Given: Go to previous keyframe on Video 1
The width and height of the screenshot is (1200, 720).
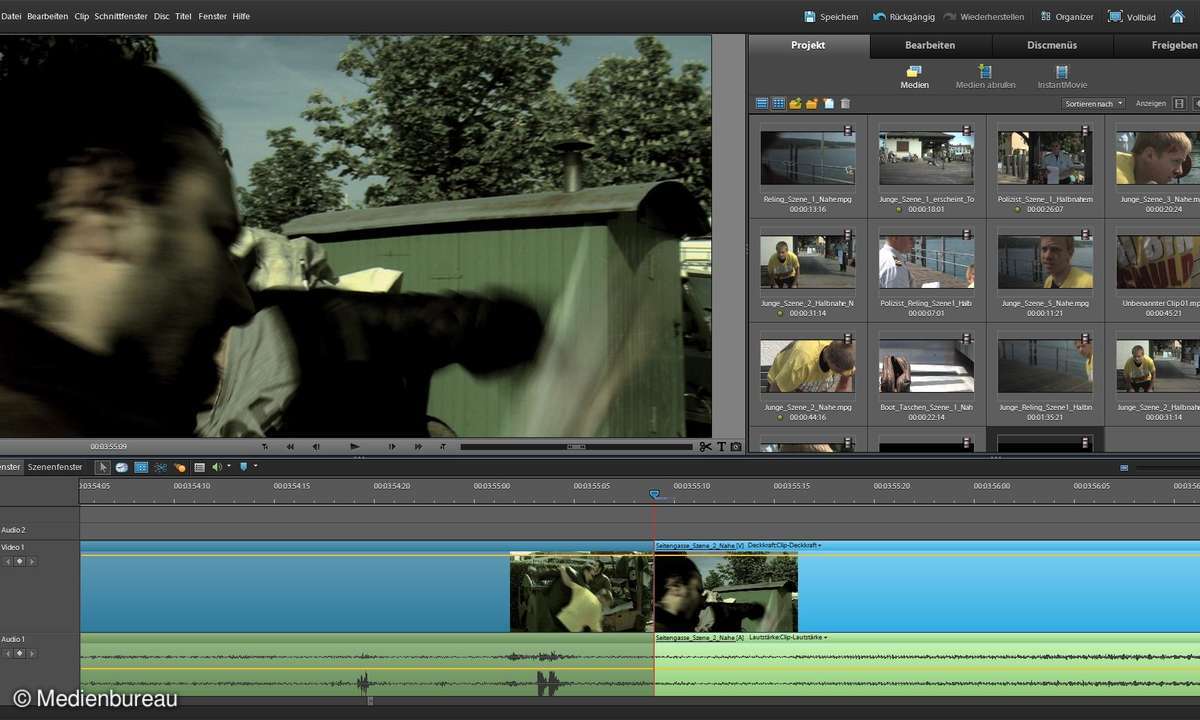Looking at the screenshot, I should coord(8,561).
